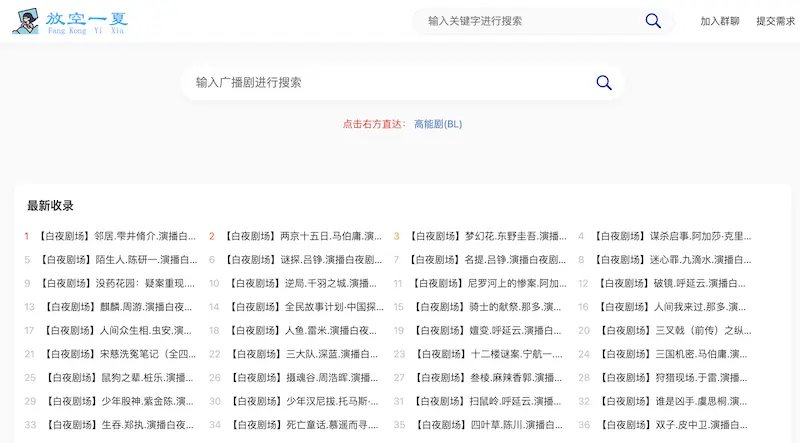Open entry 15 骑士的献祭.那多
This screenshot has height=443, width=800.
pyautogui.click(x=487, y=307)
